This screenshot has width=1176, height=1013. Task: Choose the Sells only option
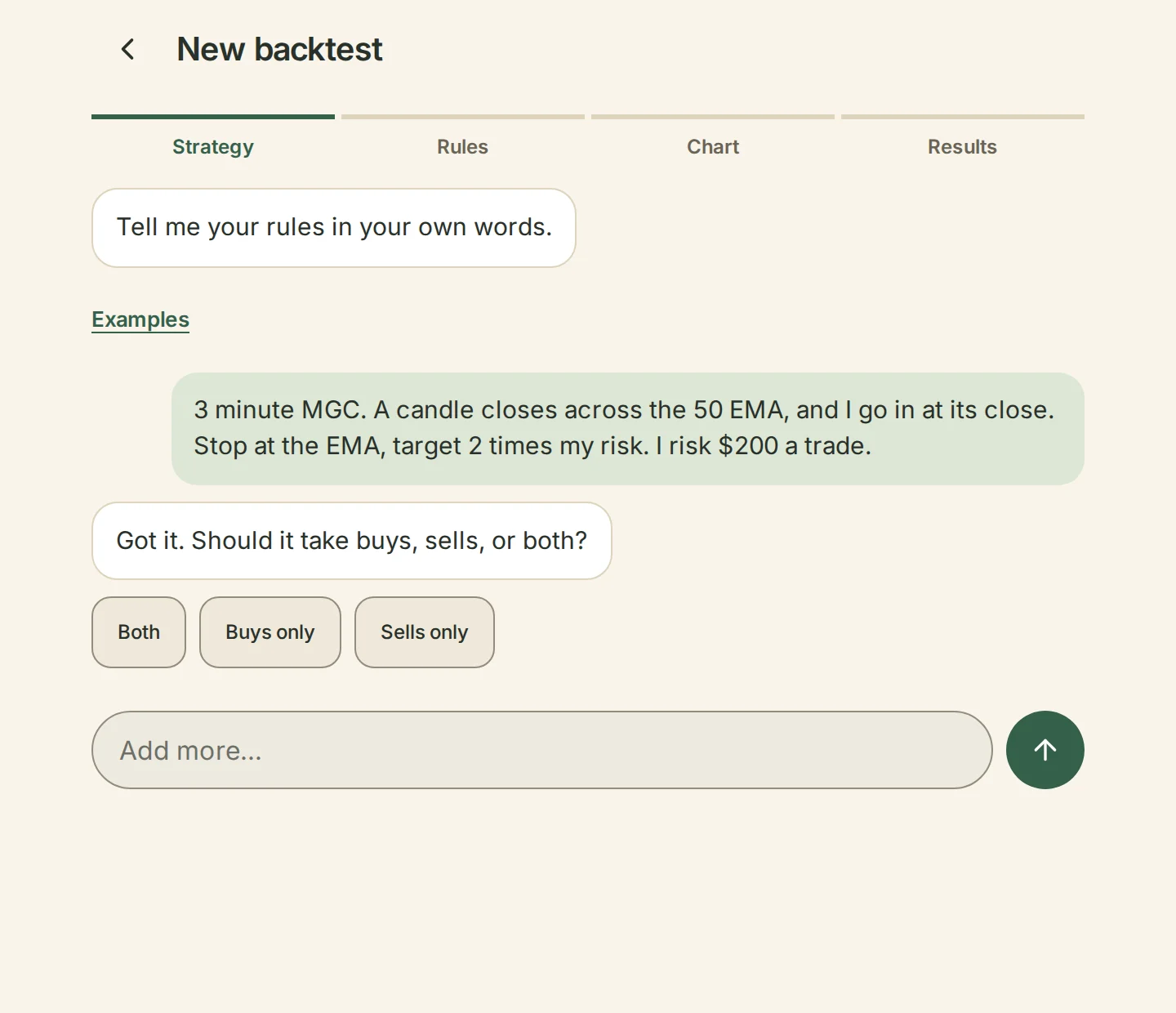click(424, 632)
